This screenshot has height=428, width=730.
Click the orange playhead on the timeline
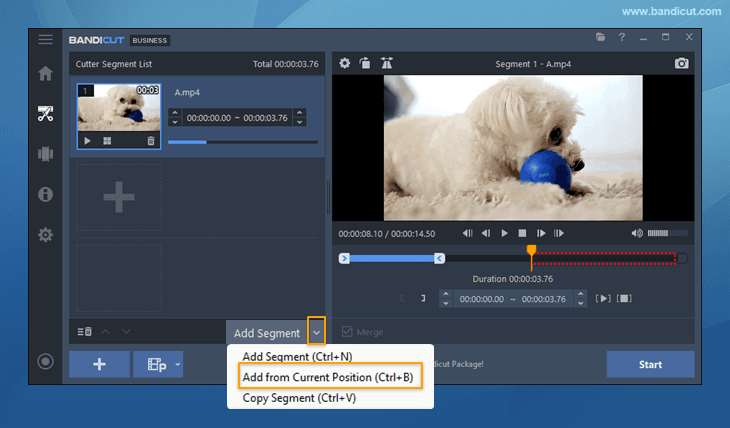531,250
